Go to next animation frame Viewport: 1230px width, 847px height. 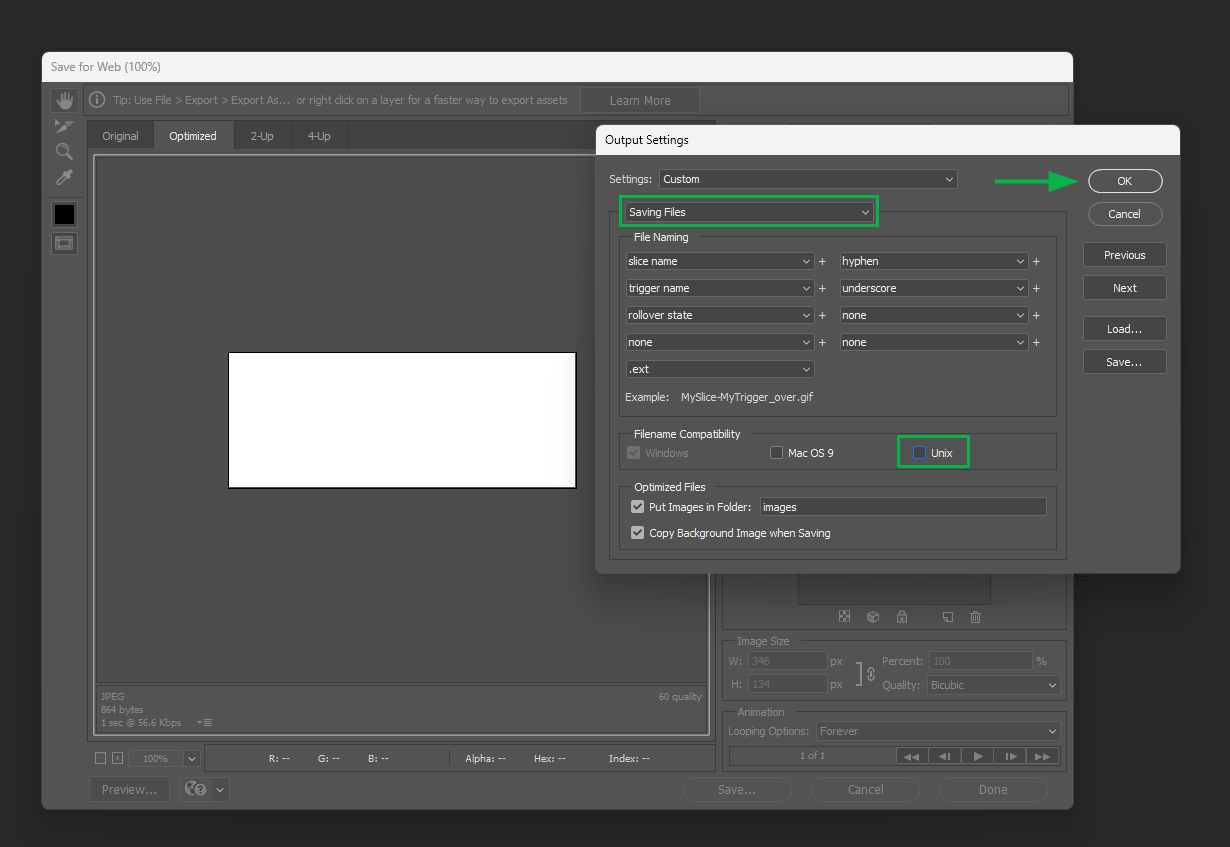[1011, 756]
